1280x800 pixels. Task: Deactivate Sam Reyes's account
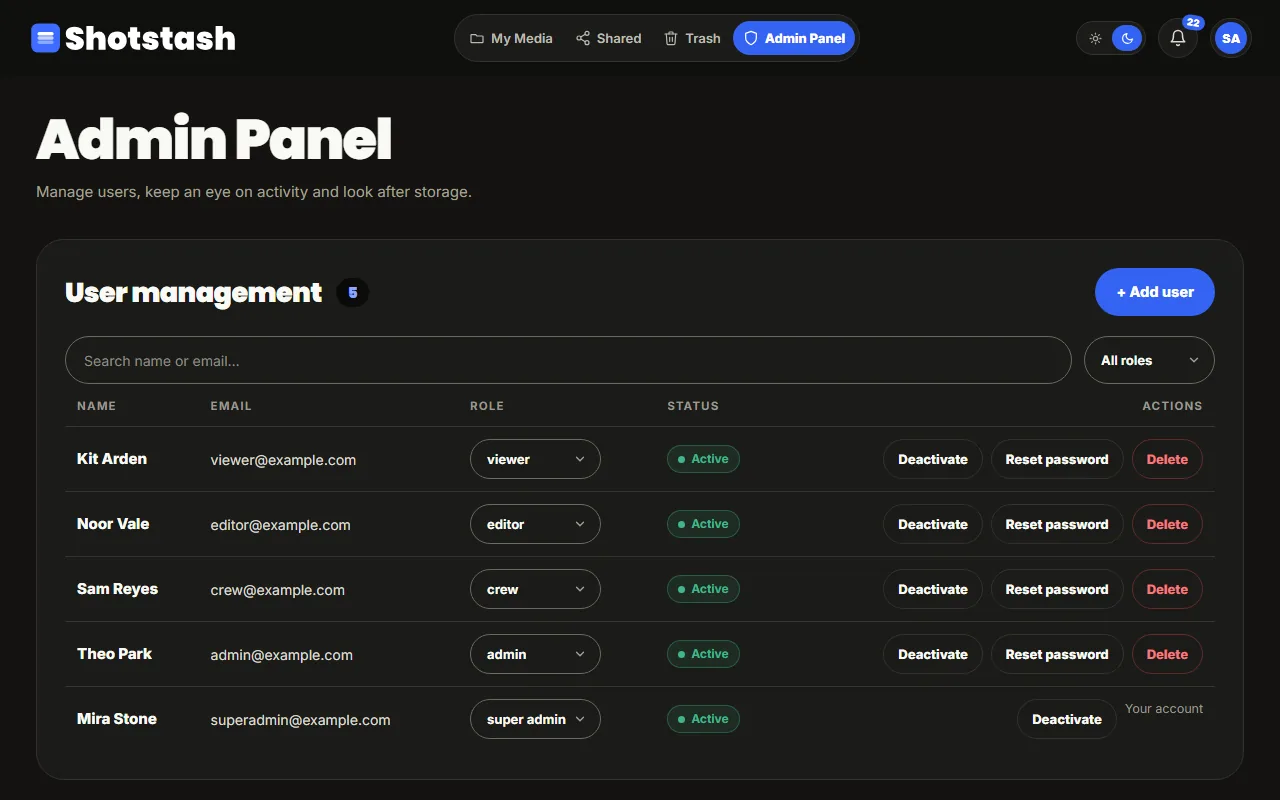click(x=933, y=589)
